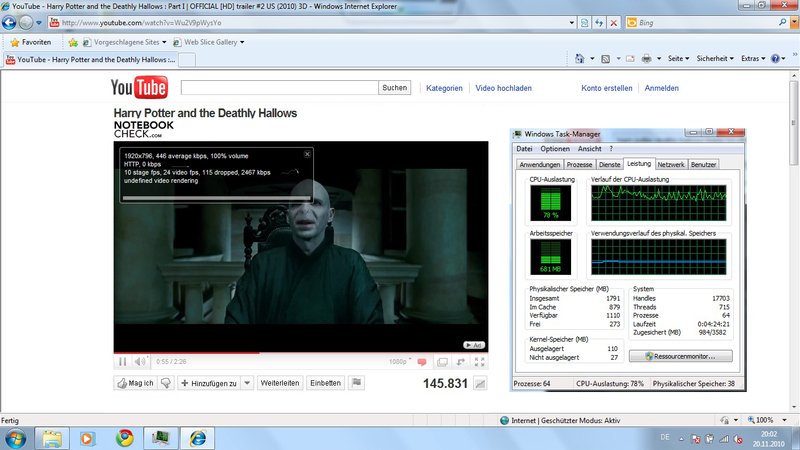Screen dimensions: 800x450
Task: Open the Kategorien link
Action: point(444,88)
